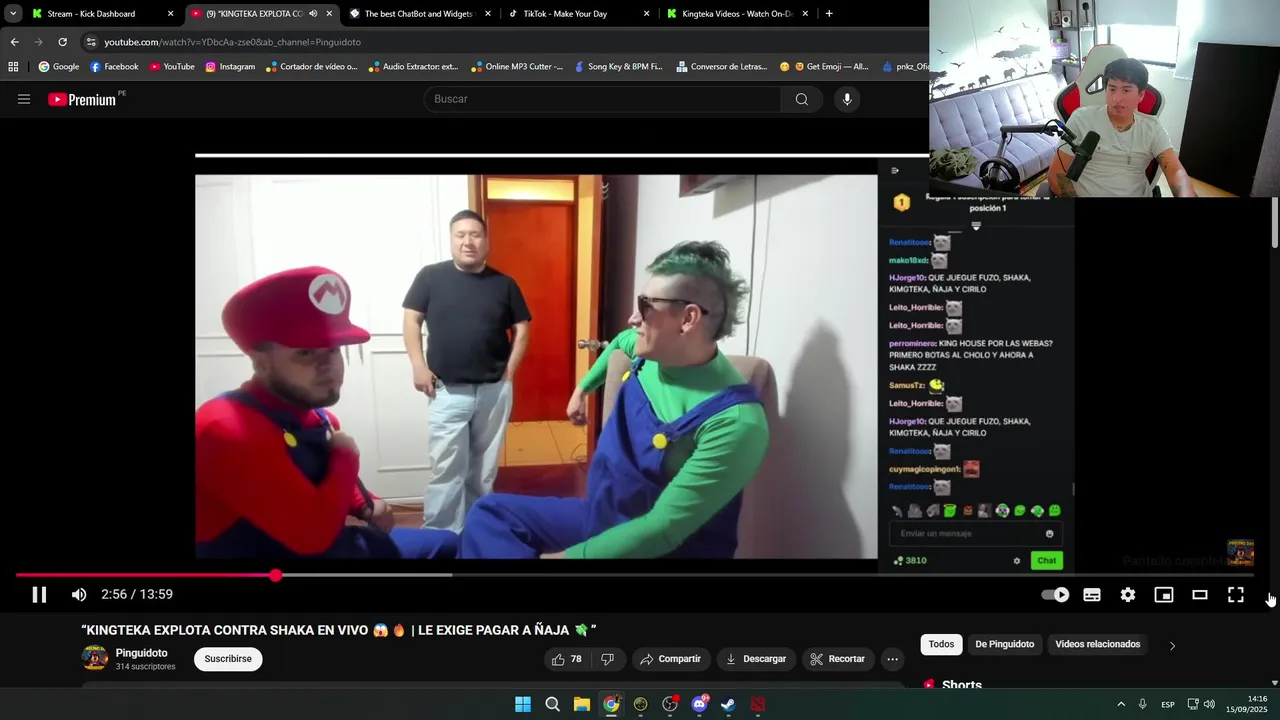Switch to the Kingteka Videos tab
The height and width of the screenshot is (720, 1280).
[x=737, y=14]
